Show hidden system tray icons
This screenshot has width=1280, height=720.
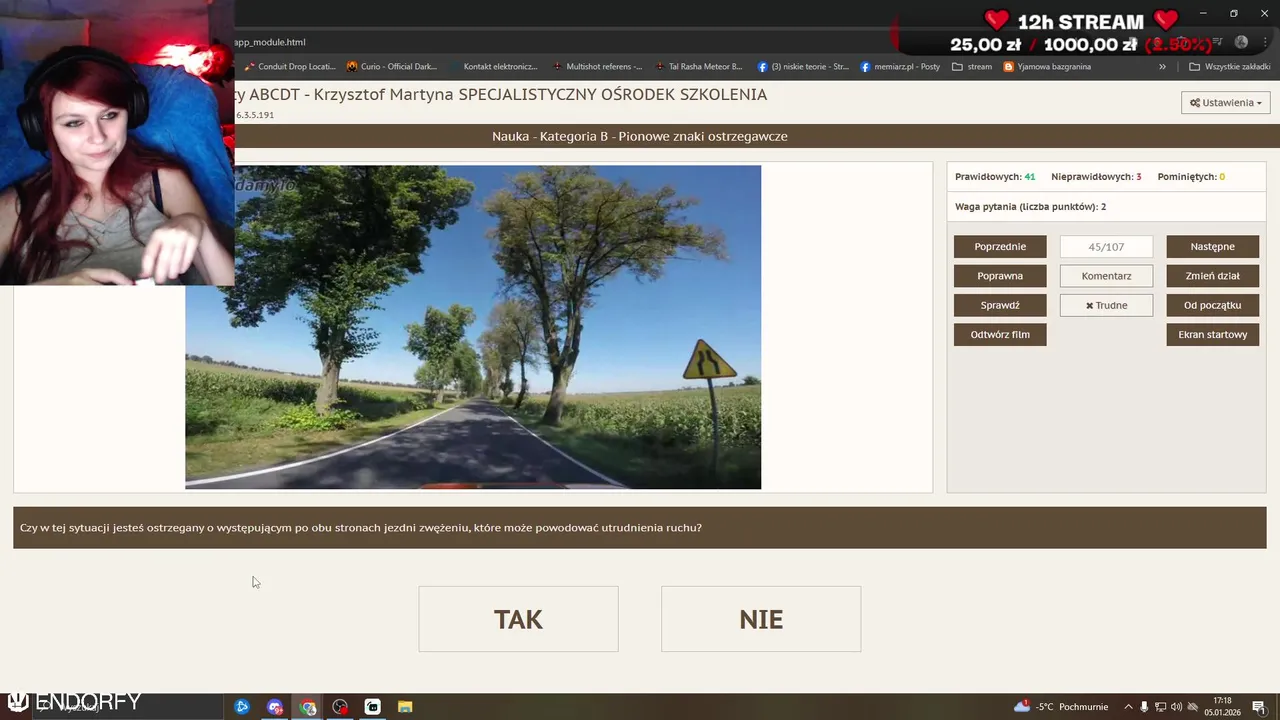coord(1128,707)
